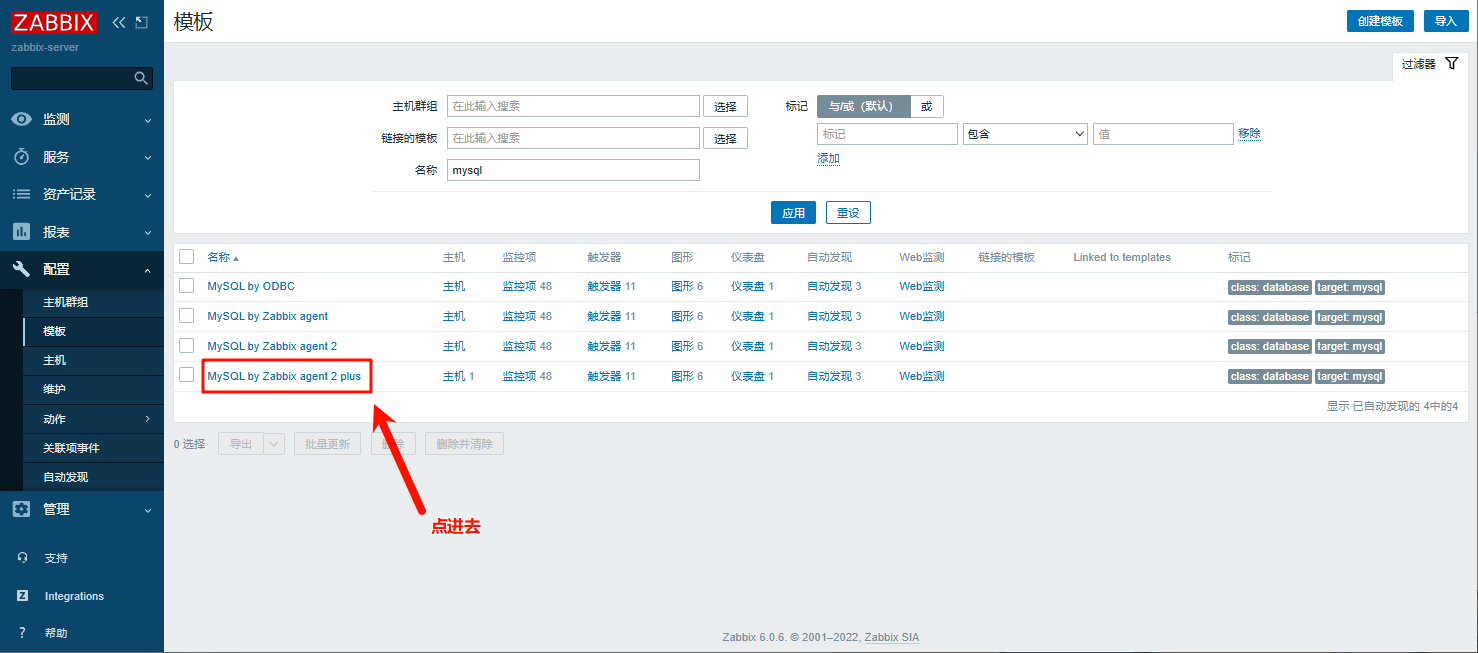Viewport: 1478px width, 653px height.
Task: Check the MySQL by Zabbix agent 2 plus checkbox
Action: pyautogui.click(x=186, y=375)
